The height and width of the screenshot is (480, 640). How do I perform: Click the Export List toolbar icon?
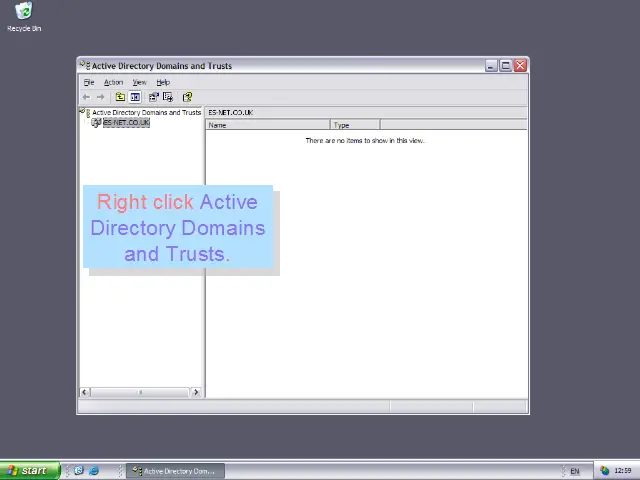(168, 97)
